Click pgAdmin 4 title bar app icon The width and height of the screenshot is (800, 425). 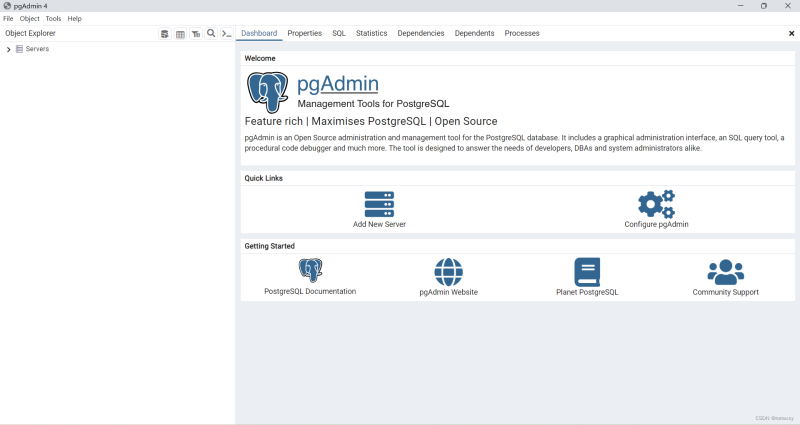pos(7,6)
